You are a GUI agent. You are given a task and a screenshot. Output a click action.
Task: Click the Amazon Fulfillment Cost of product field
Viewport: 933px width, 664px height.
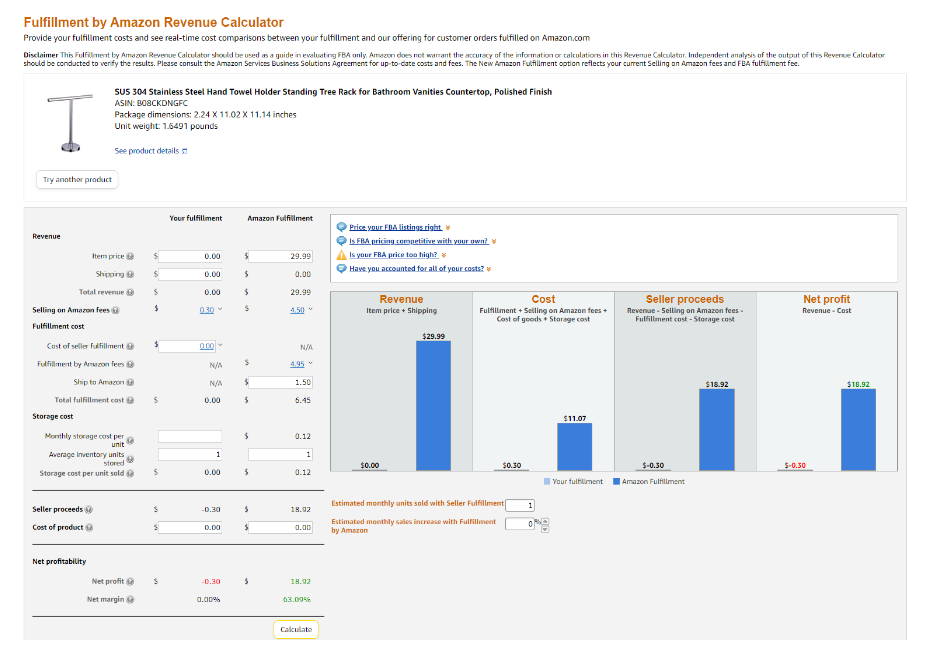(x=280, y=527)
